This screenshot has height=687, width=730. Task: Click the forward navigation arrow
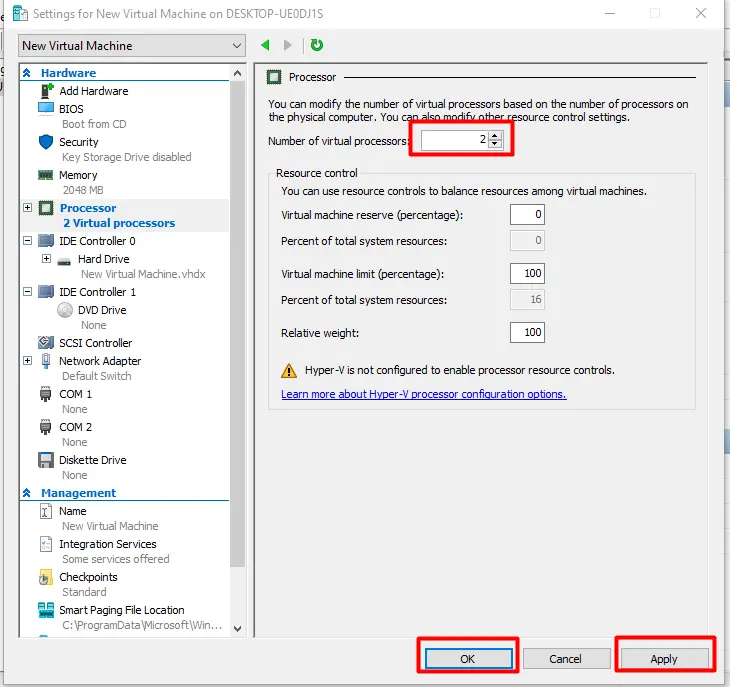[x=288, y=45]
